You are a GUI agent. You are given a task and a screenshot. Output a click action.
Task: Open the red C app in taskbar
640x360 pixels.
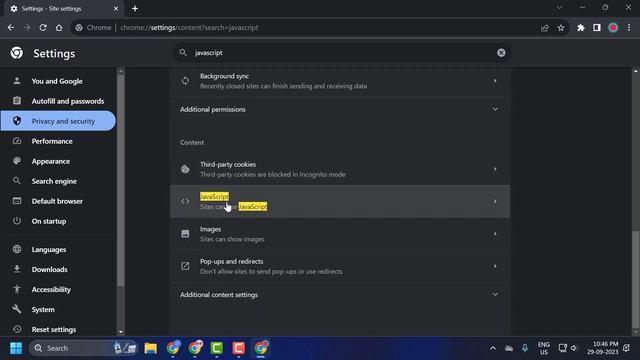click(239, 348)
